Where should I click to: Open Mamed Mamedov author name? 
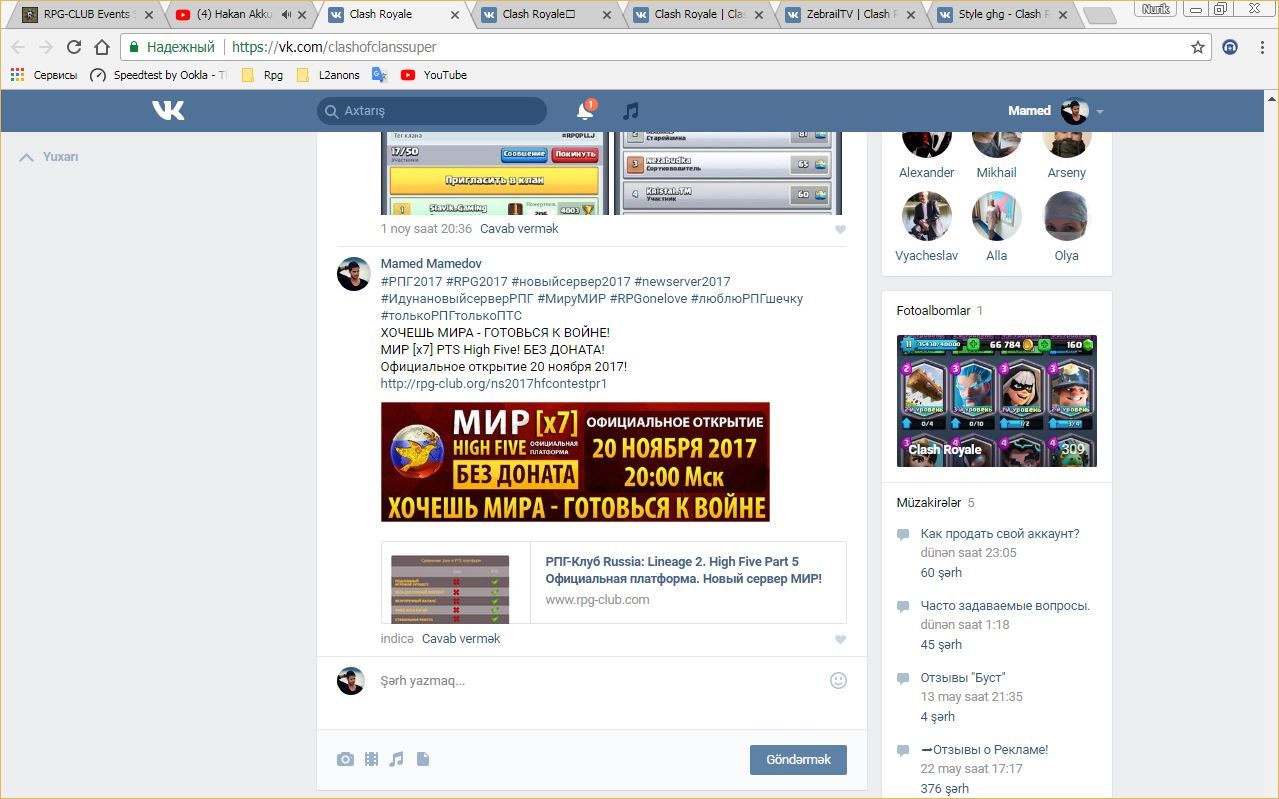tap(431, 264)
